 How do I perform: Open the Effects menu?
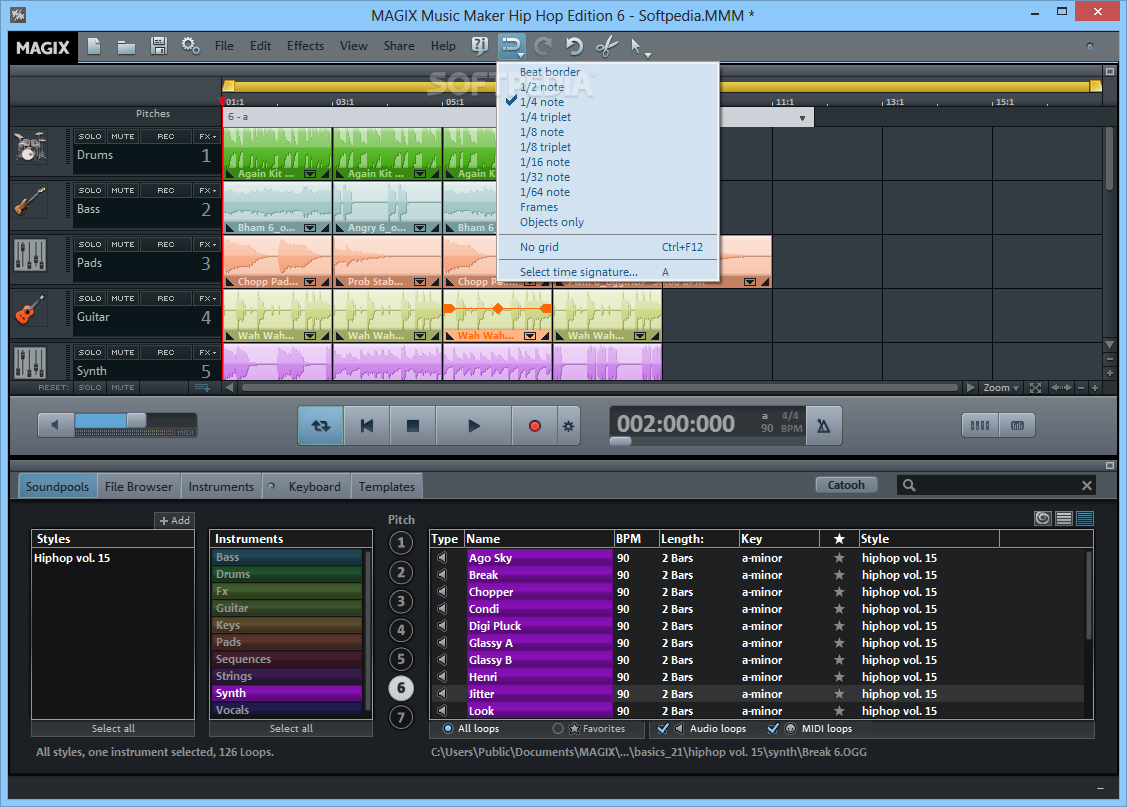click(305, 46)
